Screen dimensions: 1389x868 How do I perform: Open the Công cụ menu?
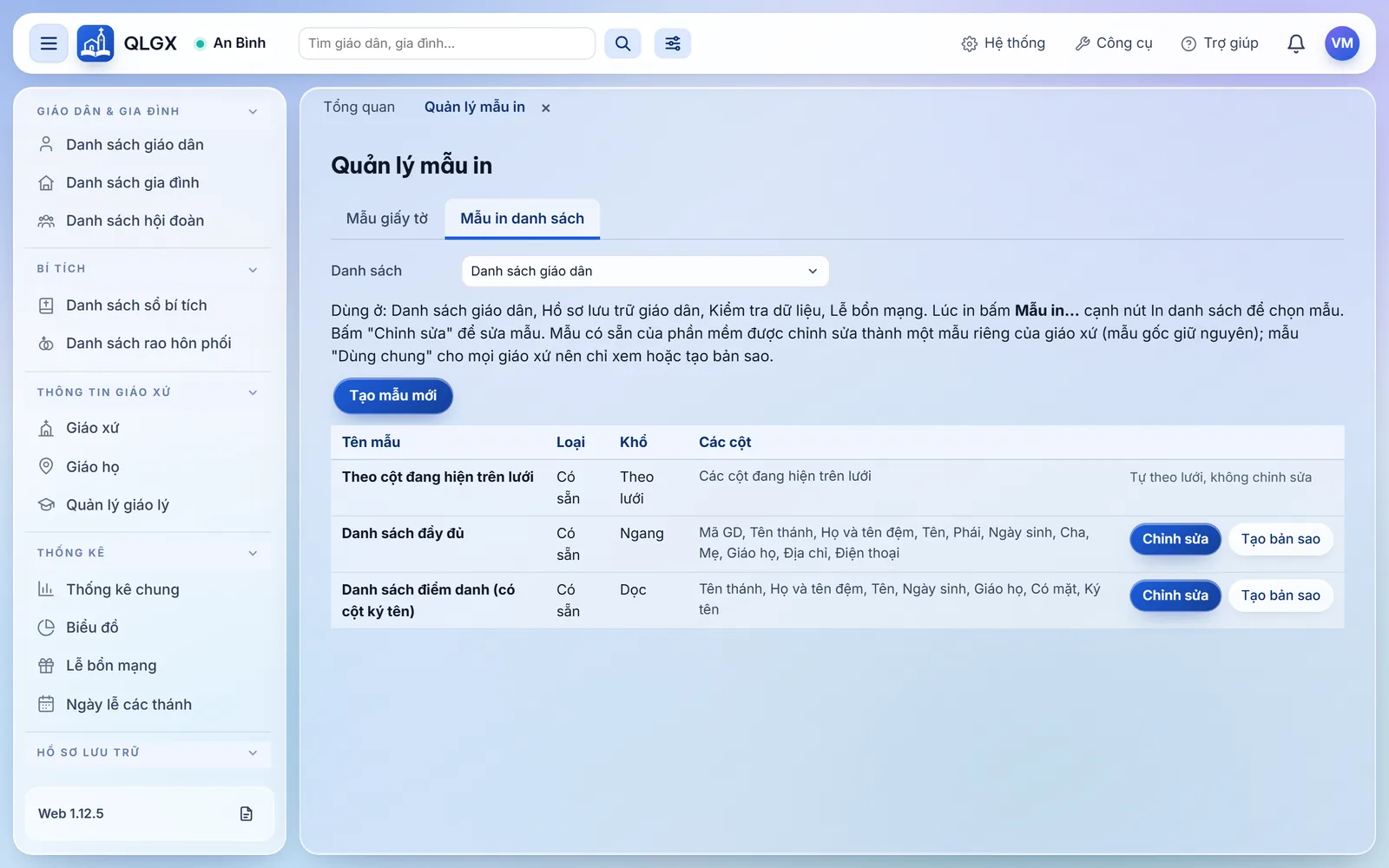(x=1114, y=43)
